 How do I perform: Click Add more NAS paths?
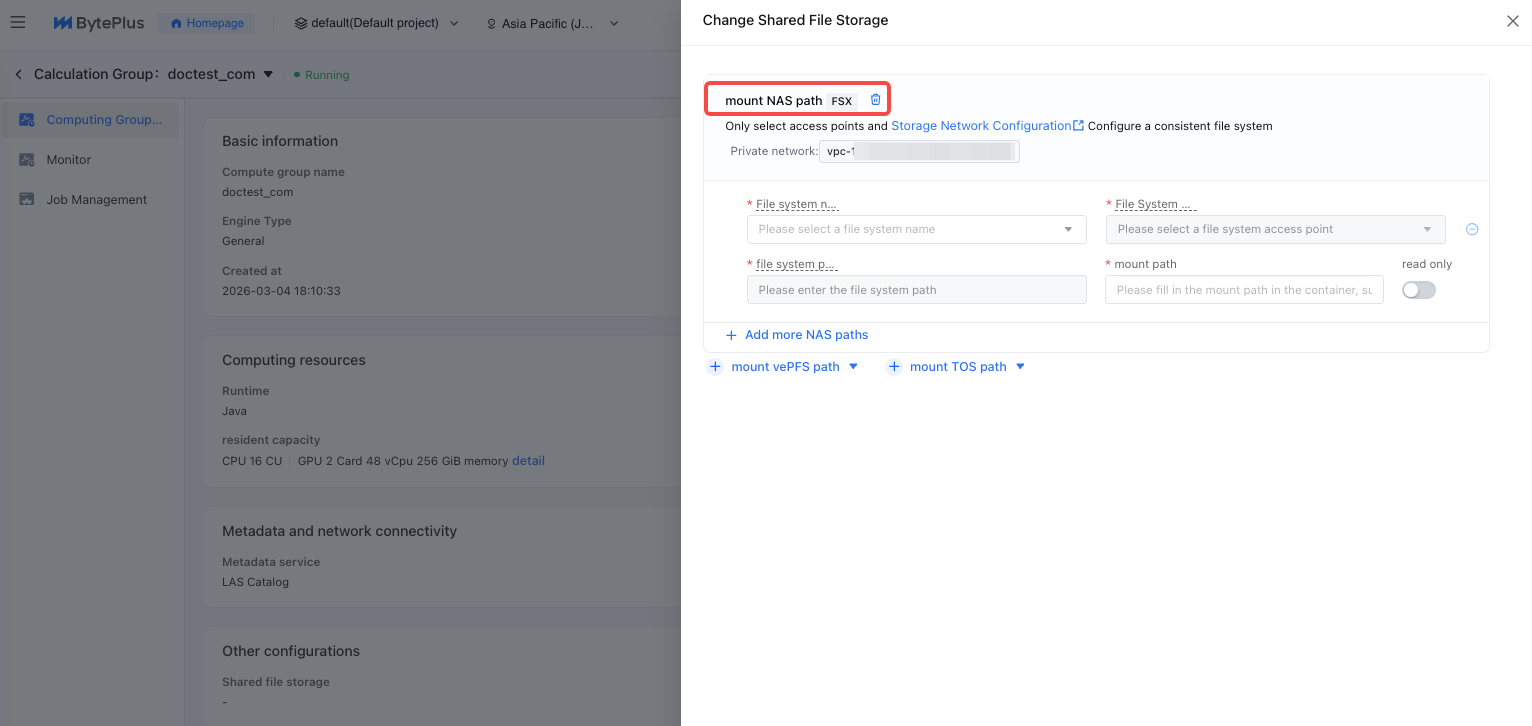coord(805,335)
